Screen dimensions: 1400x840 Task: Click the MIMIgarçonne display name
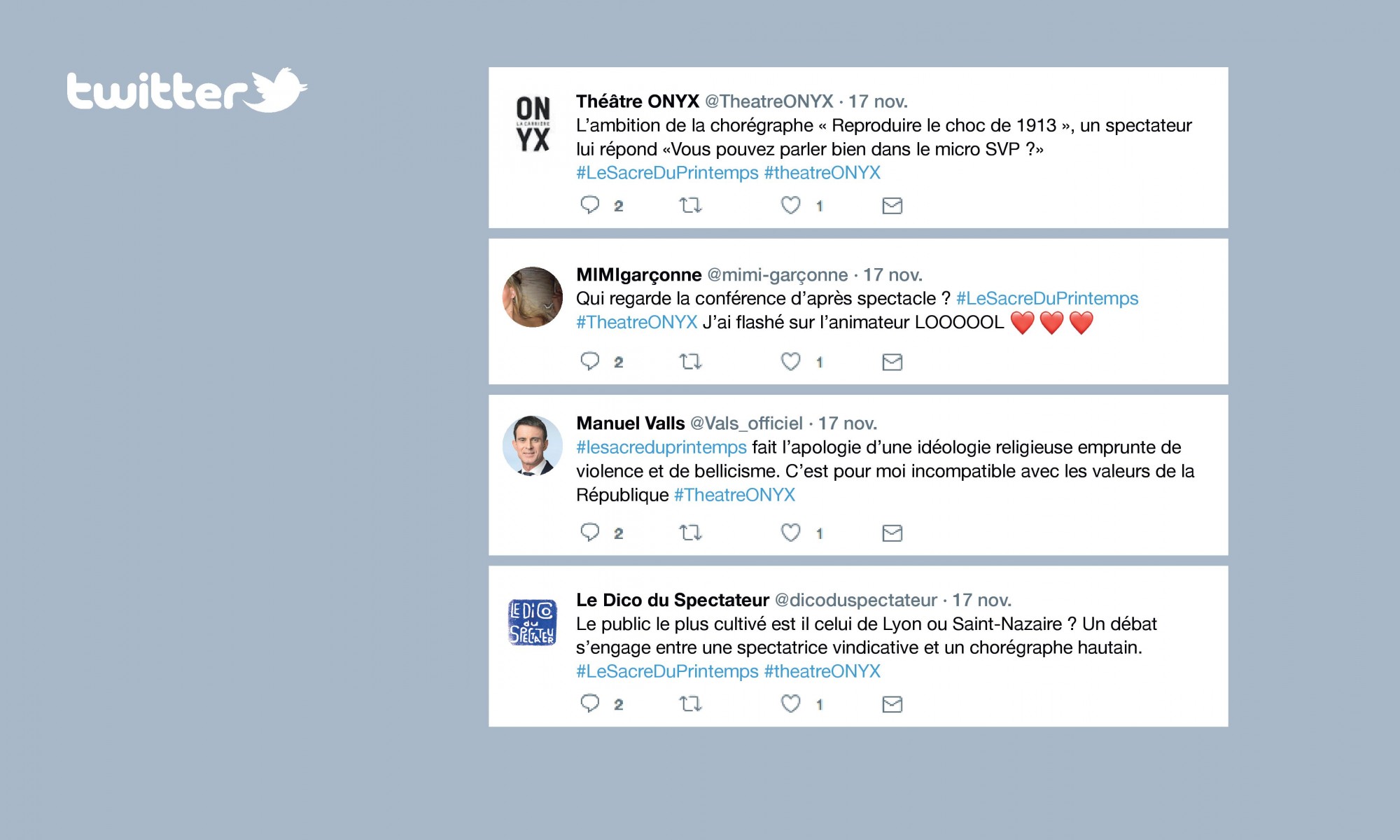coord(639,275)
